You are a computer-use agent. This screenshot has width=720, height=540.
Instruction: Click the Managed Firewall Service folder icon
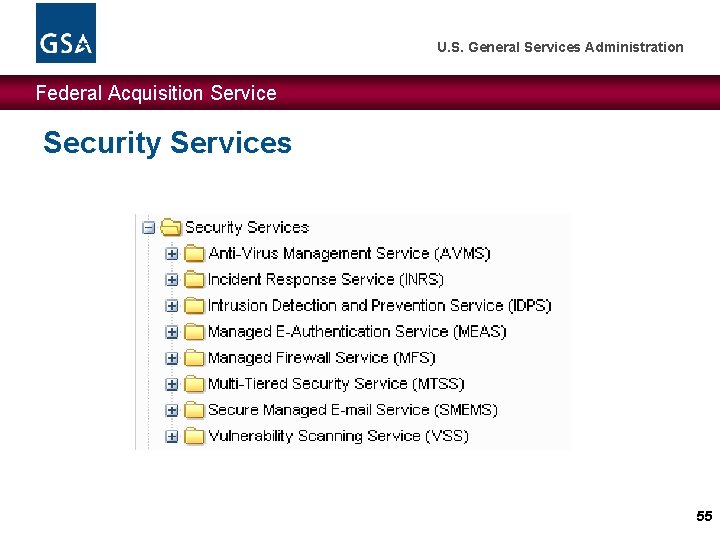(194, 358)
